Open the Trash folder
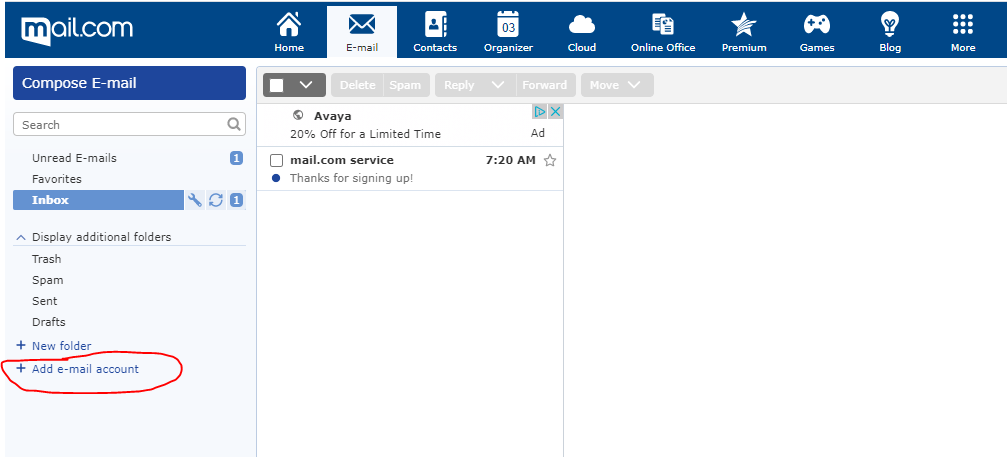This screenshot has width=1007, height=457. point(47,259)
